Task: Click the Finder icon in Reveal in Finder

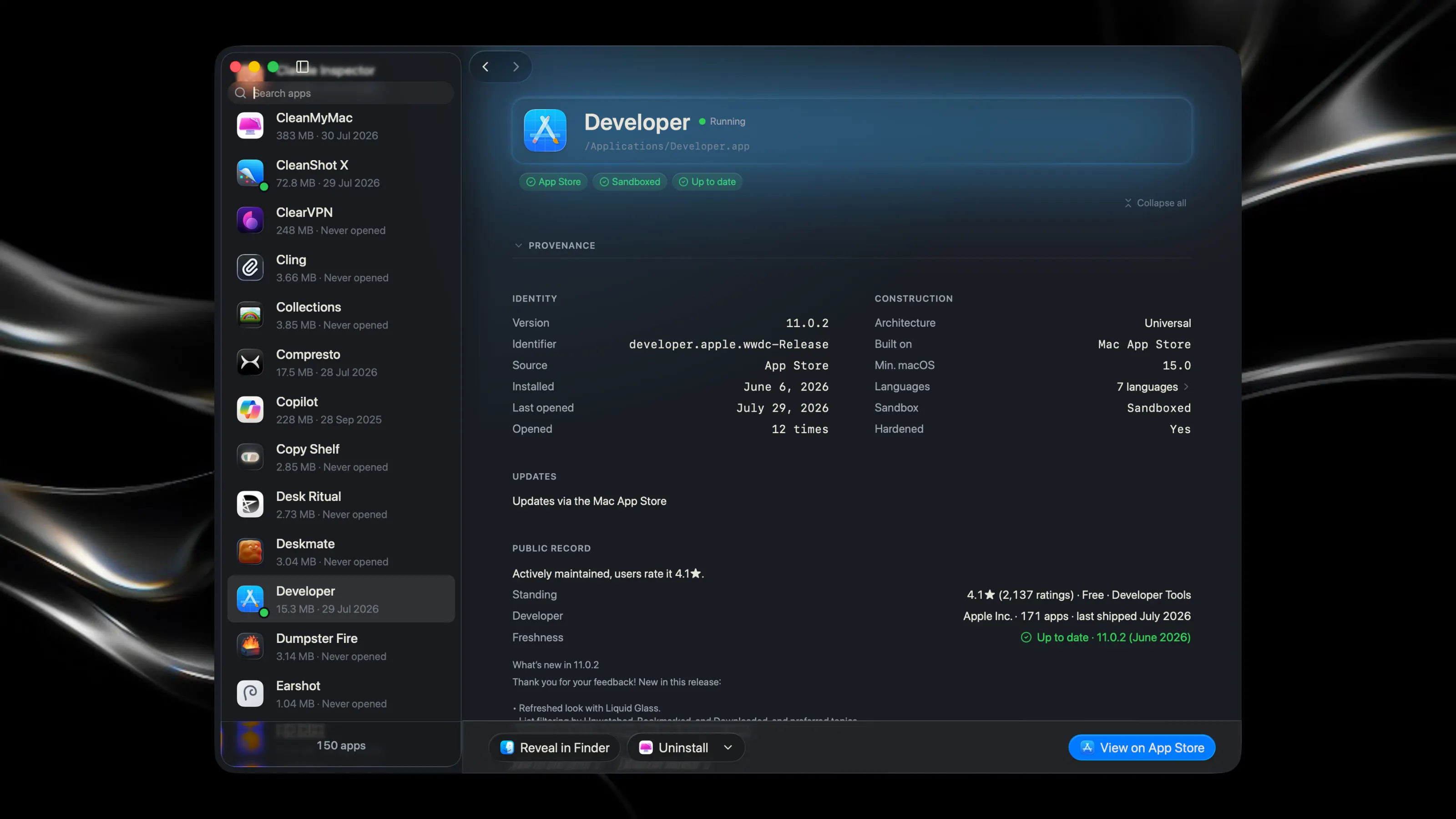Action: (507, 748)
